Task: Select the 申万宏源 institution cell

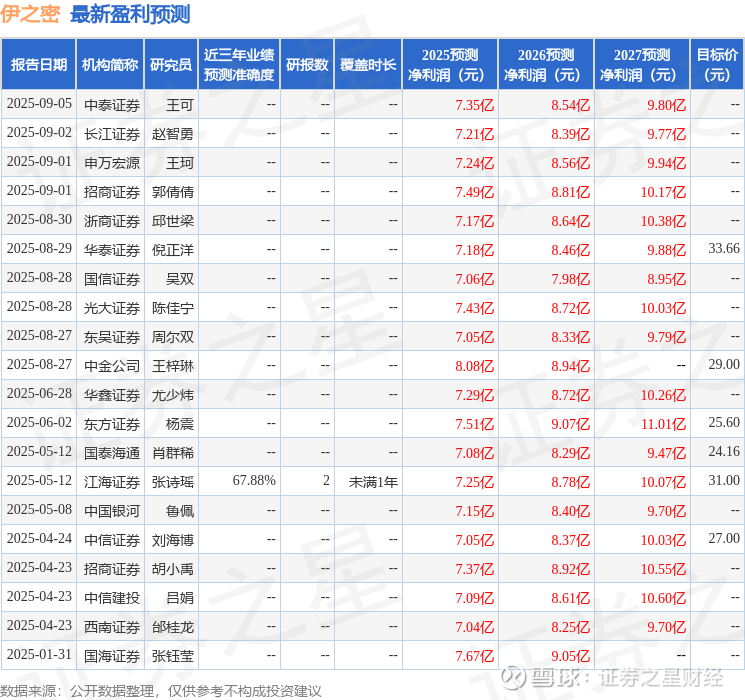Action: point(112,163)
